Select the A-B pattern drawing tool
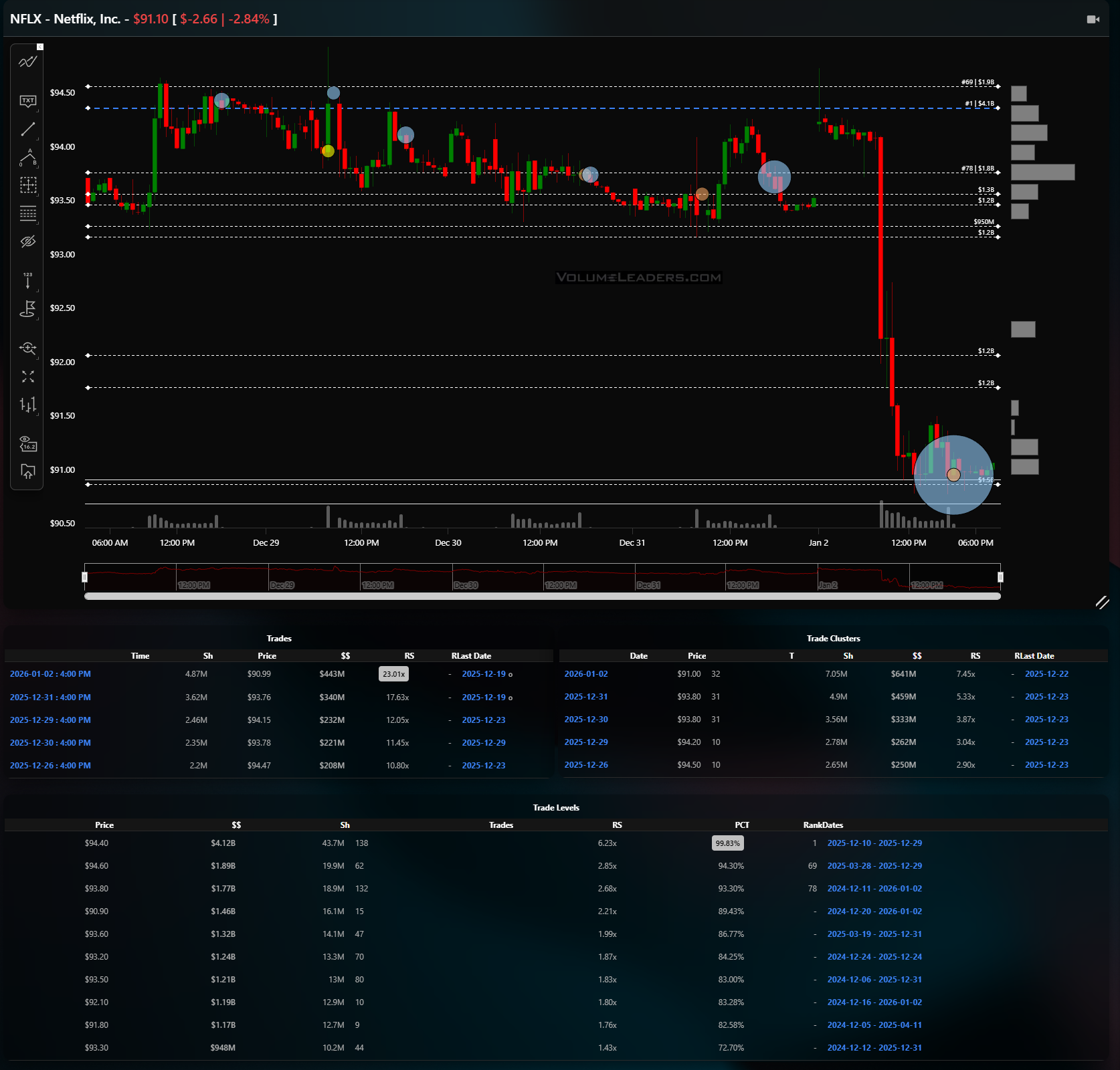This screenshot has width=1120, height=1070. pos(27,157)
